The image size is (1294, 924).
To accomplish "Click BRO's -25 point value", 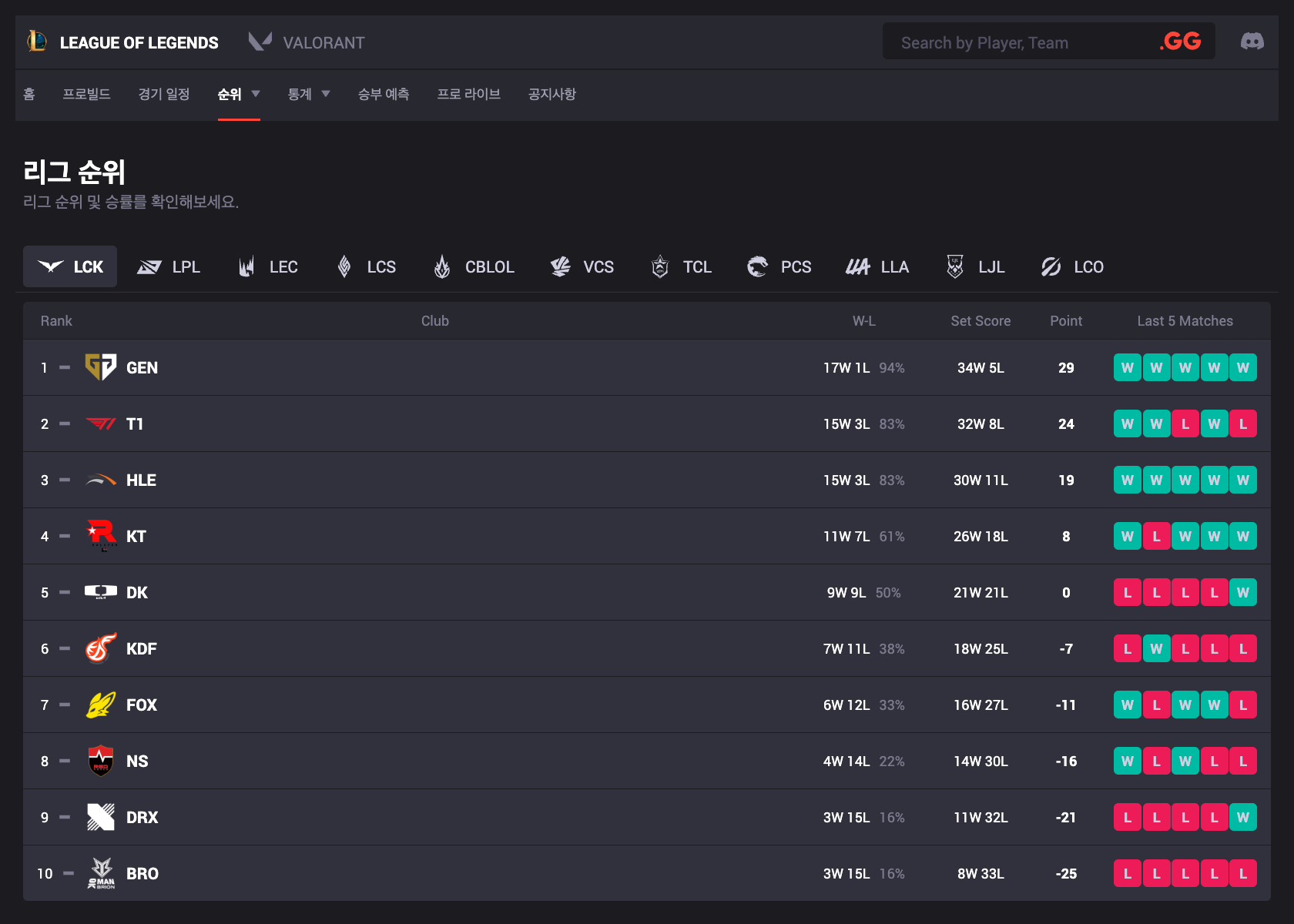I will click(1066, 874).
